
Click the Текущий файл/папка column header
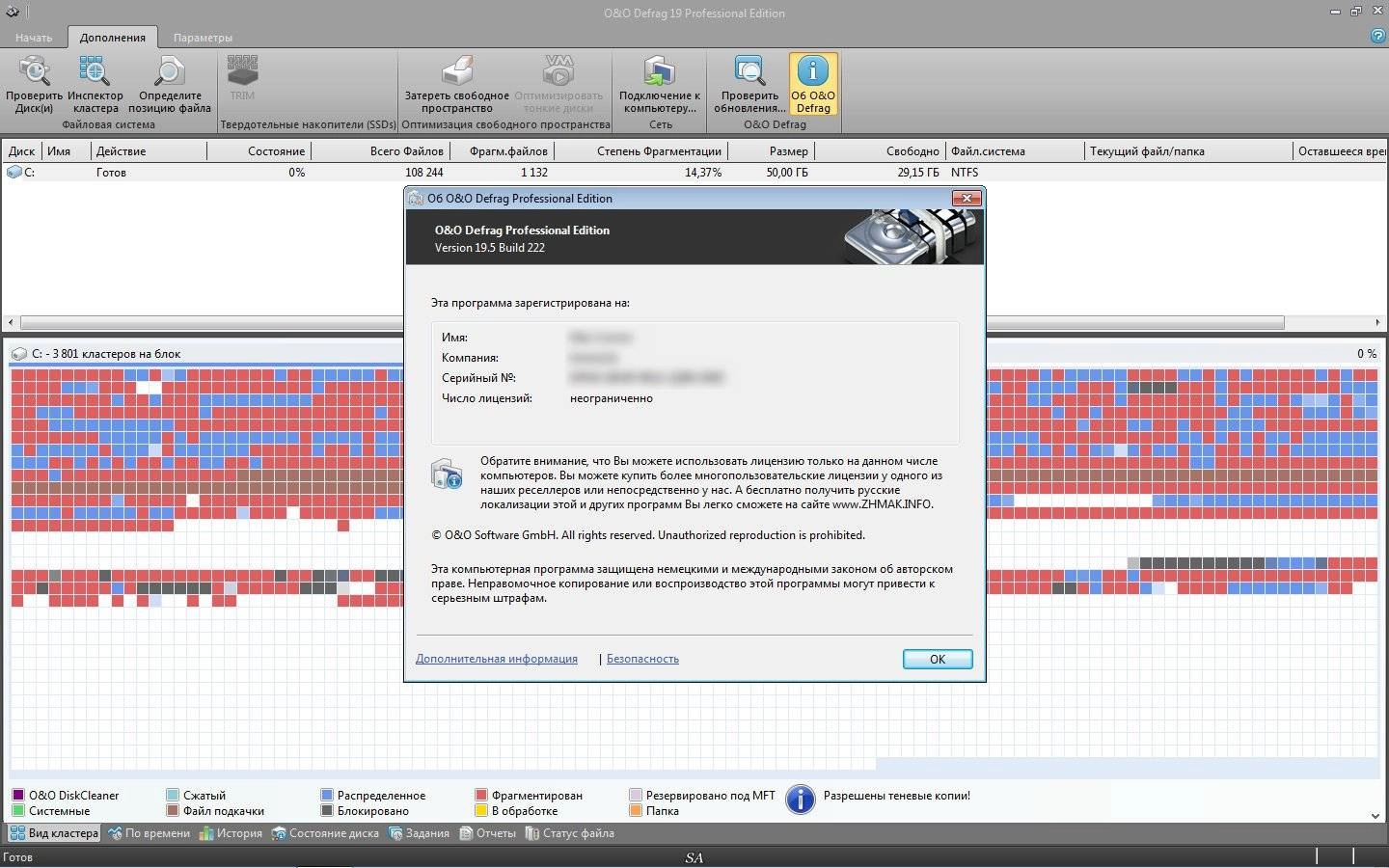point(1188,151)
